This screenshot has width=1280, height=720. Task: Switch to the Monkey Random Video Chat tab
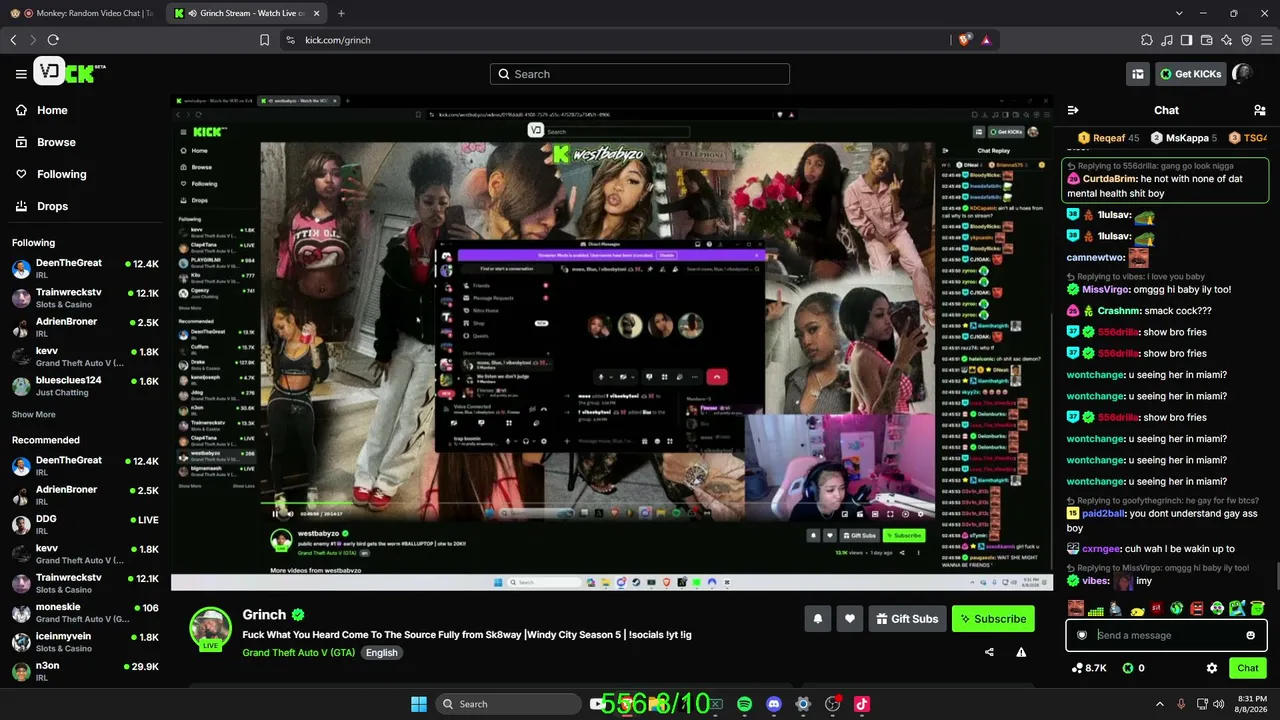(x=82, y=13)
